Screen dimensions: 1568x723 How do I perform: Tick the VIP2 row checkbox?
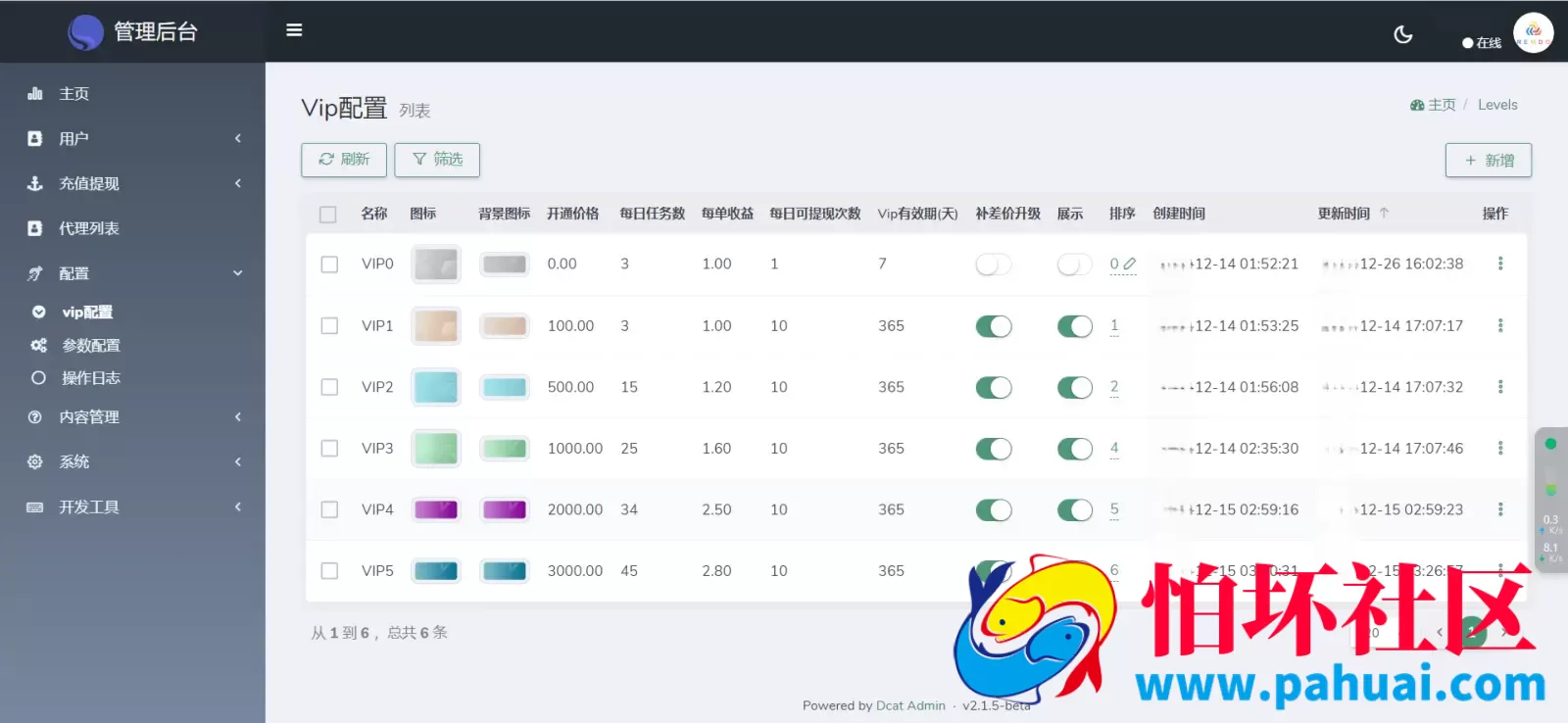(x=329, y=387)
